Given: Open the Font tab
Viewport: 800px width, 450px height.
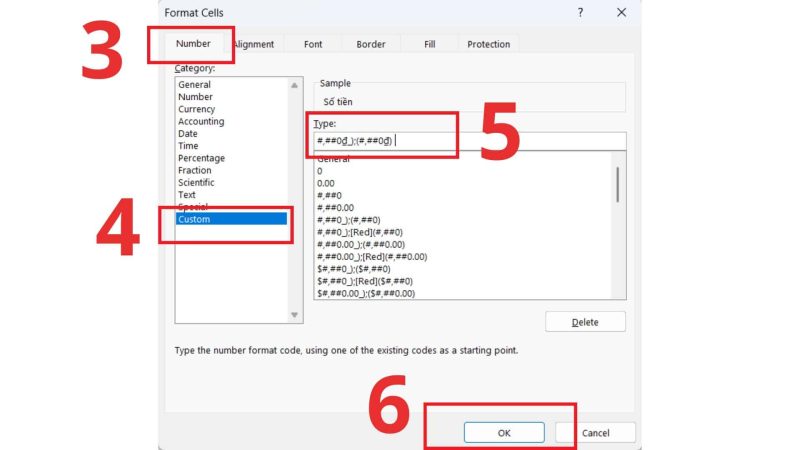Looking at the screenshot, I should (x=313, y=44).
